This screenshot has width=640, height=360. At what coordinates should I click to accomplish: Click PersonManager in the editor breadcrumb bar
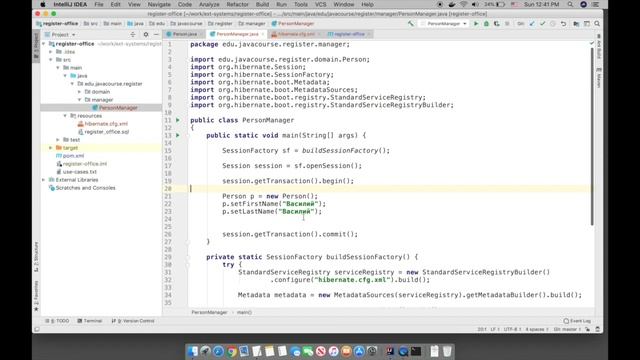(x=209, y=312)
